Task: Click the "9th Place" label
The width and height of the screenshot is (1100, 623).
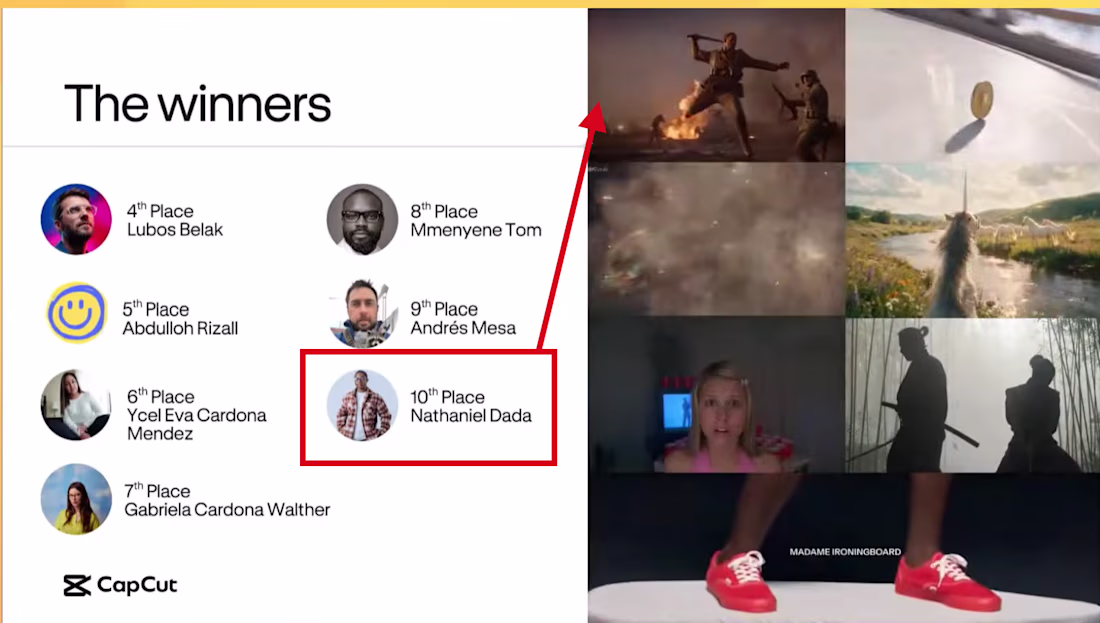Action: pos(444,309)
